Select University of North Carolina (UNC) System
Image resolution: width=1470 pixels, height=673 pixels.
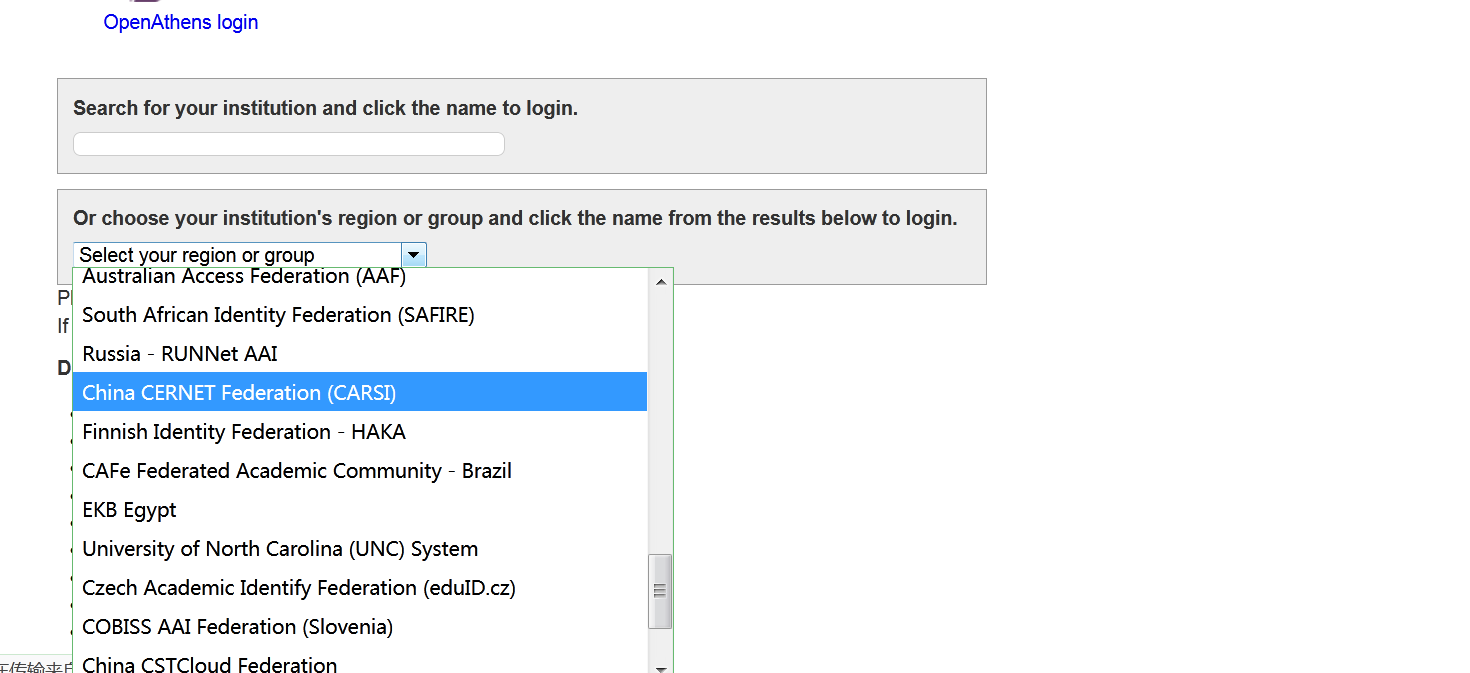(280, 549)
